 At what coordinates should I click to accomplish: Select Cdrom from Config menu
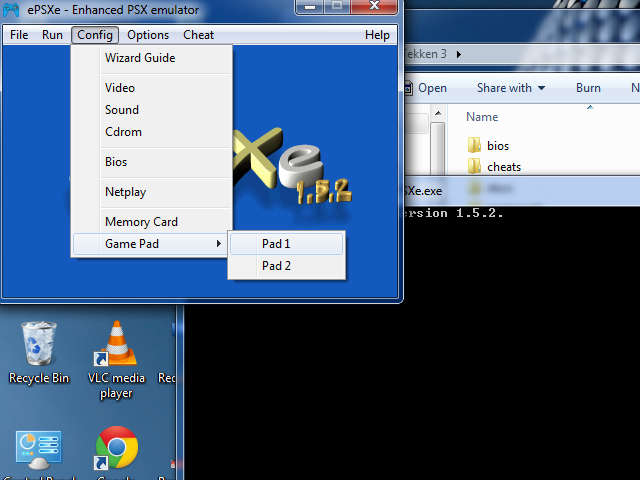point(151,132)
